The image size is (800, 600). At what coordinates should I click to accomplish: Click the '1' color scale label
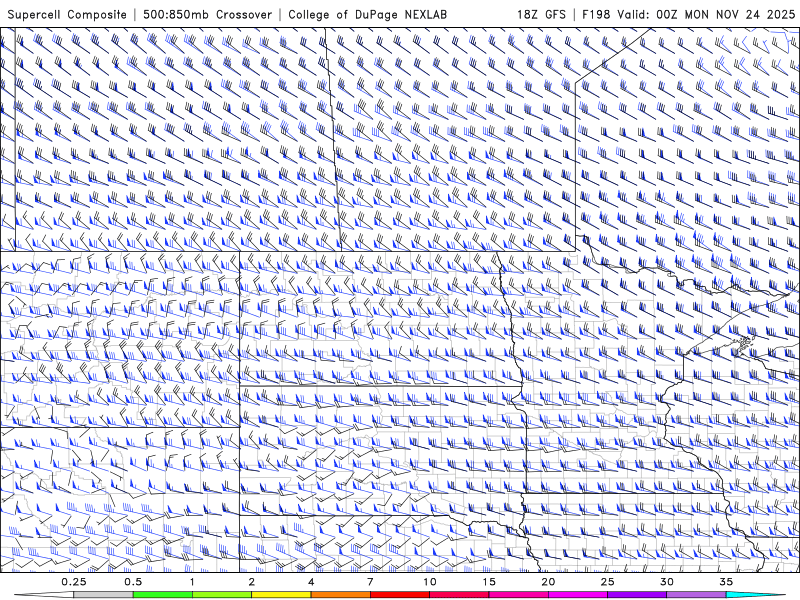[192, 582]
